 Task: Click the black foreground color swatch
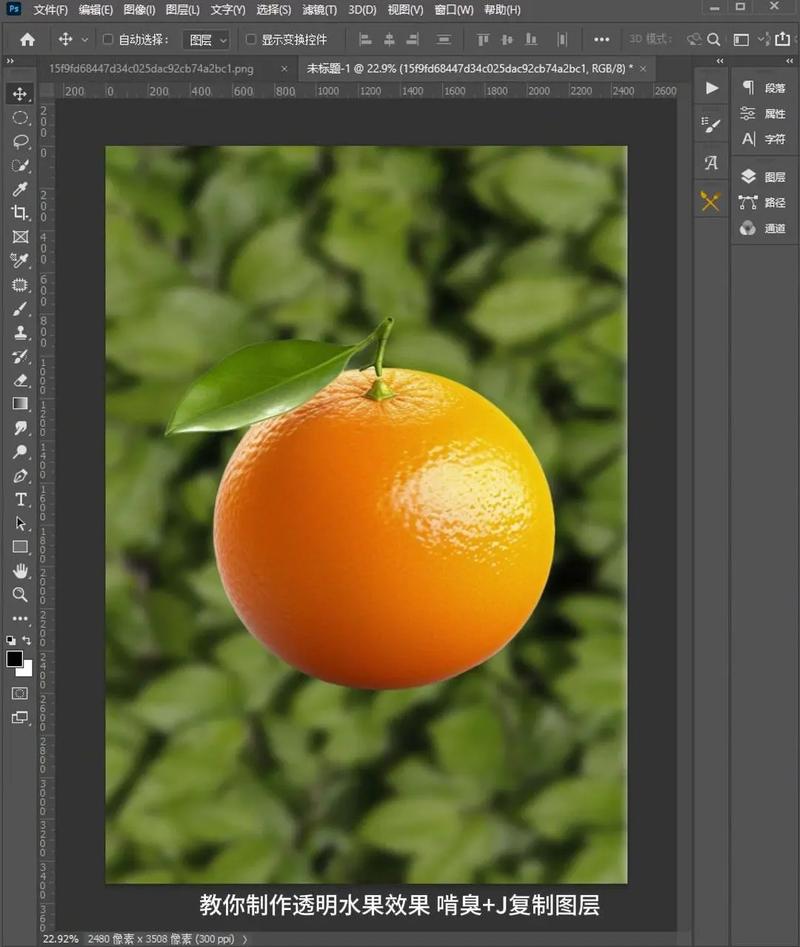pos(15,659)
